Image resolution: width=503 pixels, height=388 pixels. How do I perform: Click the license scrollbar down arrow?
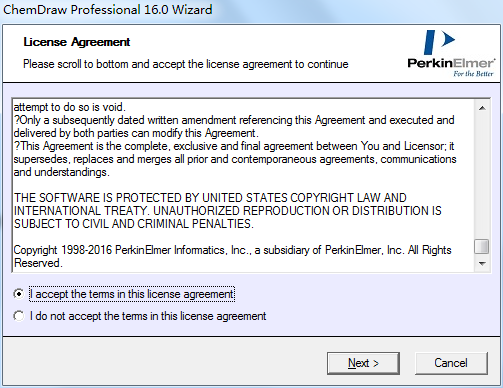tap(482, 263)
